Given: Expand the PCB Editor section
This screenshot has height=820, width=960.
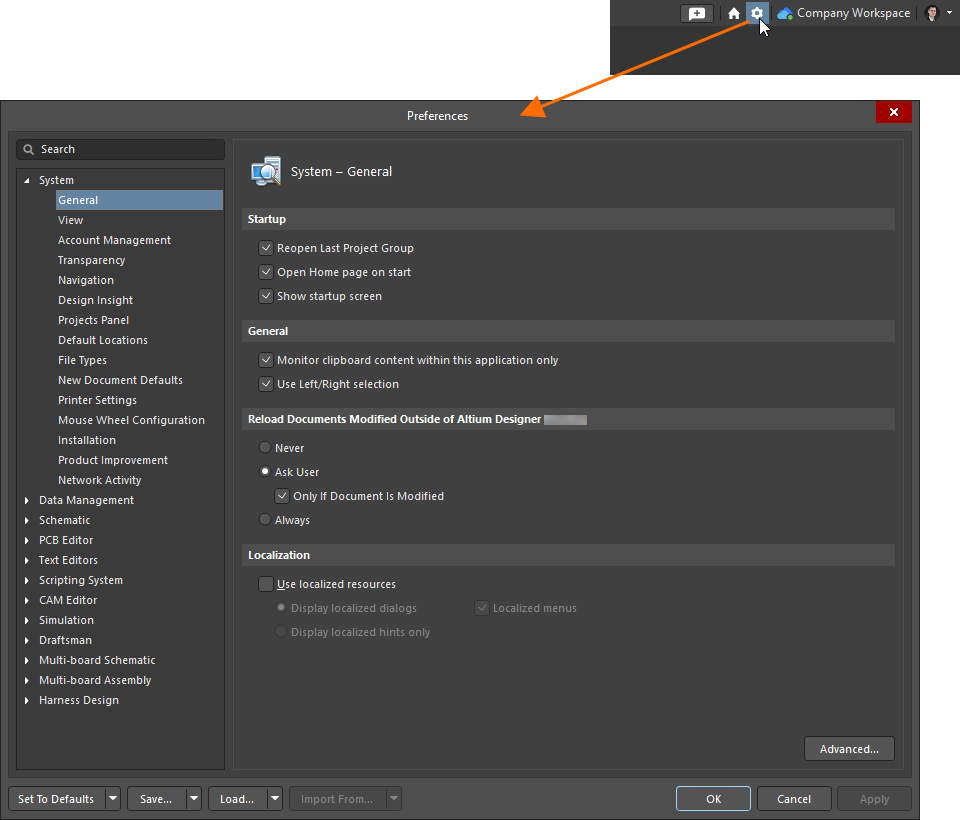Looking at the screenshot, I should [x=26, y=539].
